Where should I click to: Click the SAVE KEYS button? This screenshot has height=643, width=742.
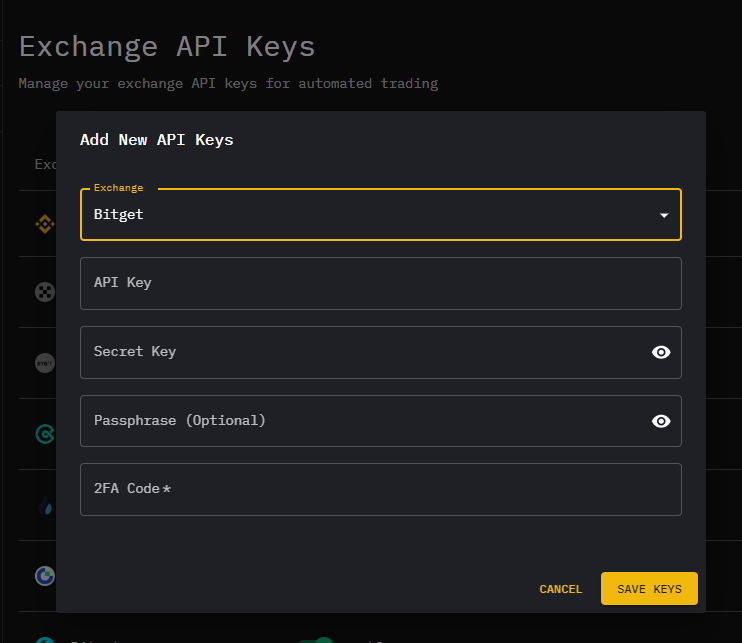(x=649, y=589)
